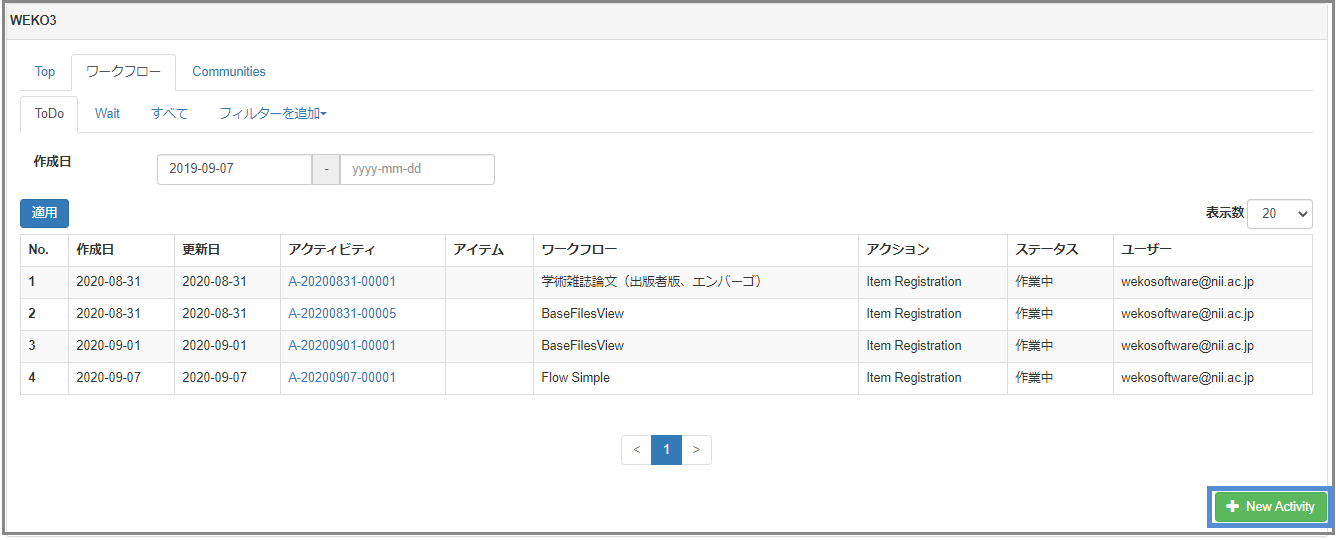This screenshot has height=540, width=1336.
Task: Open activity A-20200831-00001
Action: click(342, 282)
